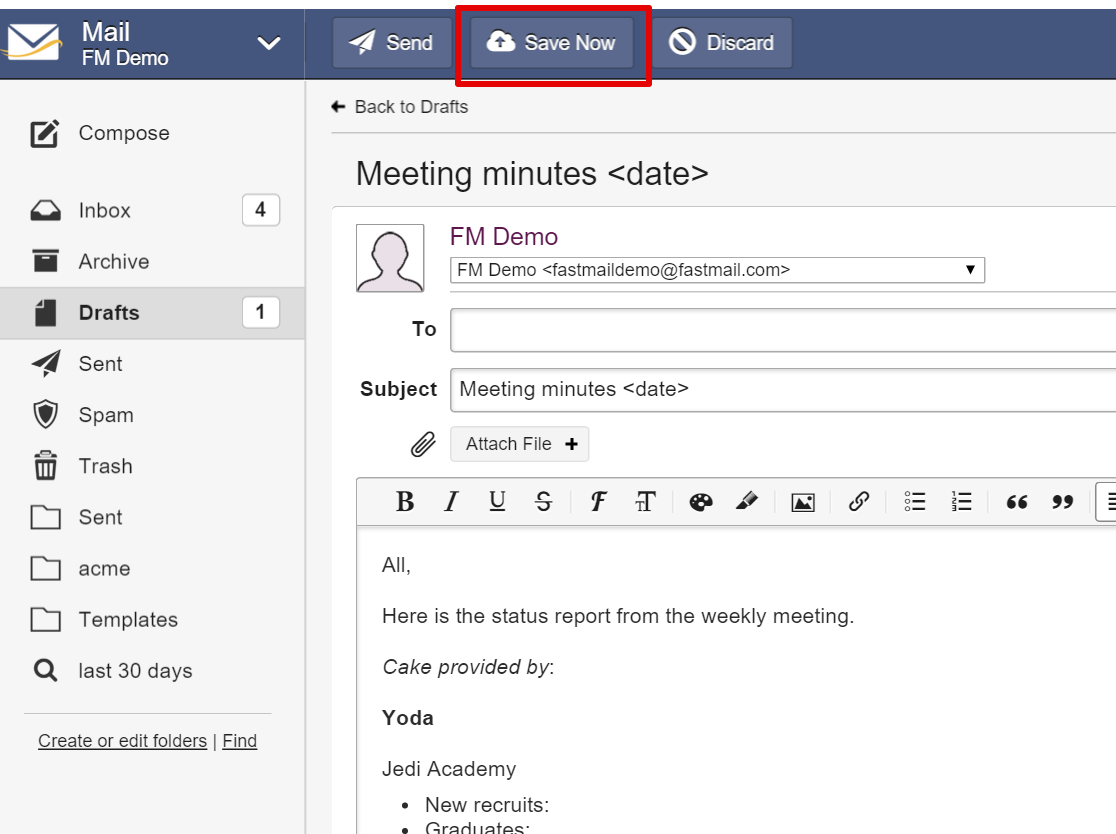
Task: Click the To recipient field
Action: [782, 330]
